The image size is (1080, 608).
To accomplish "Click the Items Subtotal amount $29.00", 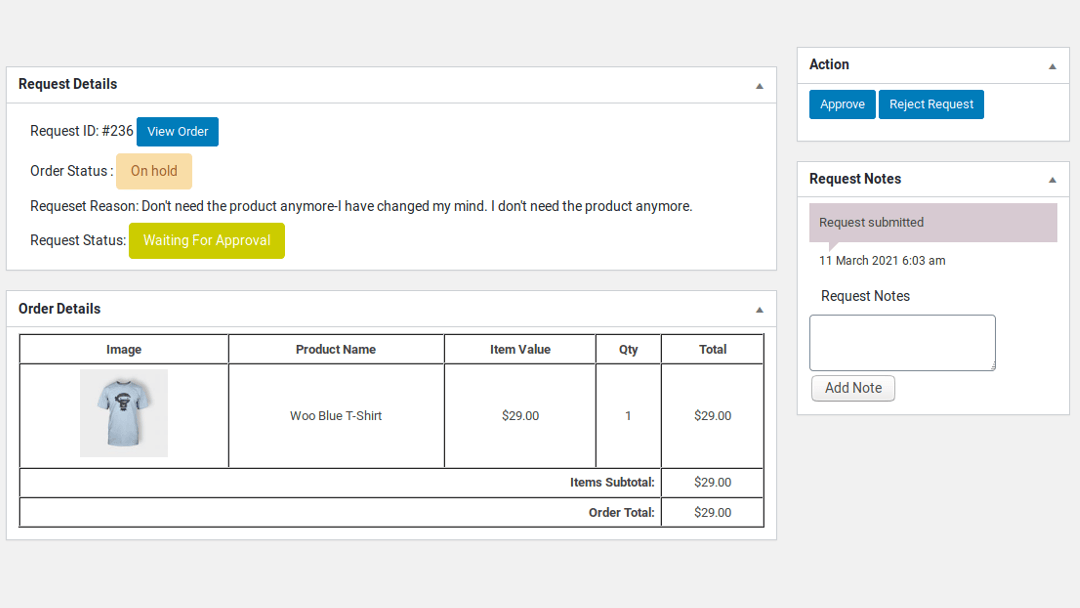I will coord(712,483).
